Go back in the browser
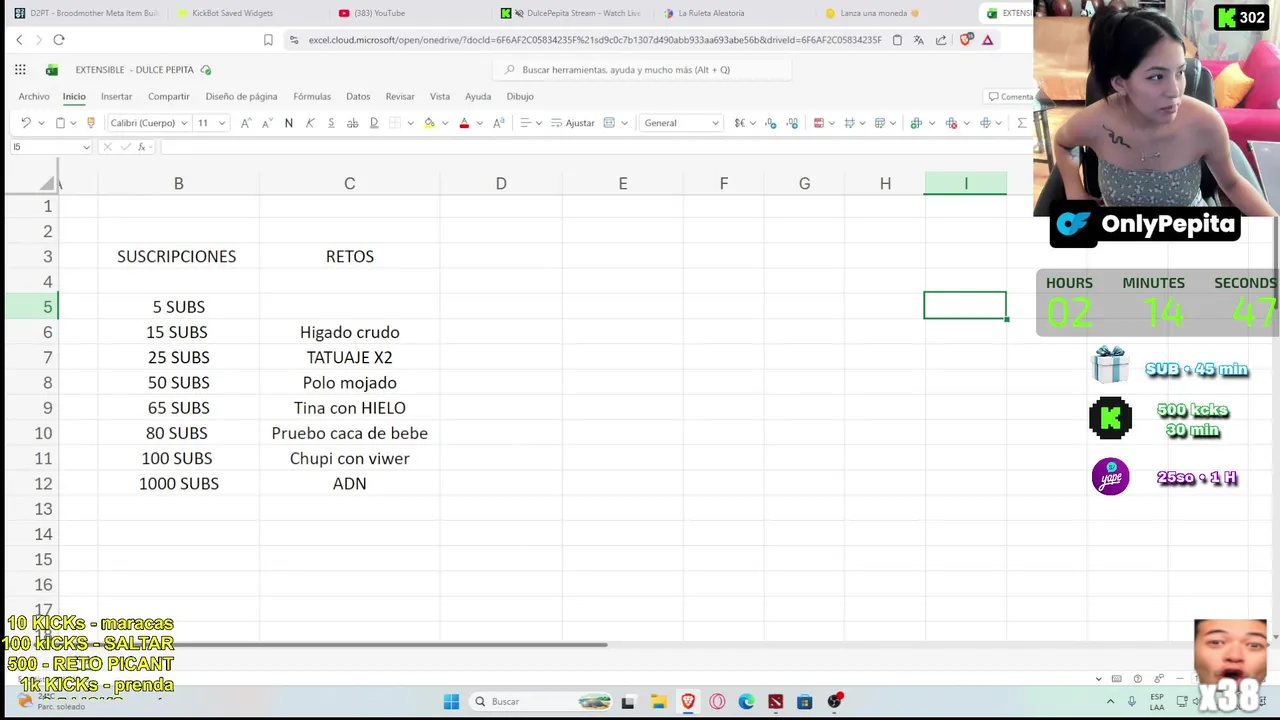Image resolution: width=1280 pixels, height=720 pixels. (x=19, y=40)
